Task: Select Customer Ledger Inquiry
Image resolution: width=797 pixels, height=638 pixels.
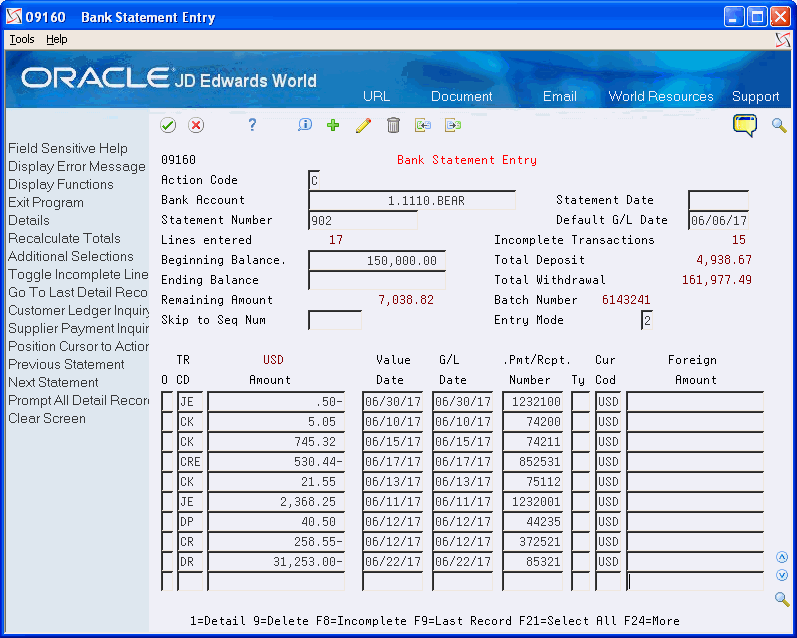Action: click(x=78, y=310)
